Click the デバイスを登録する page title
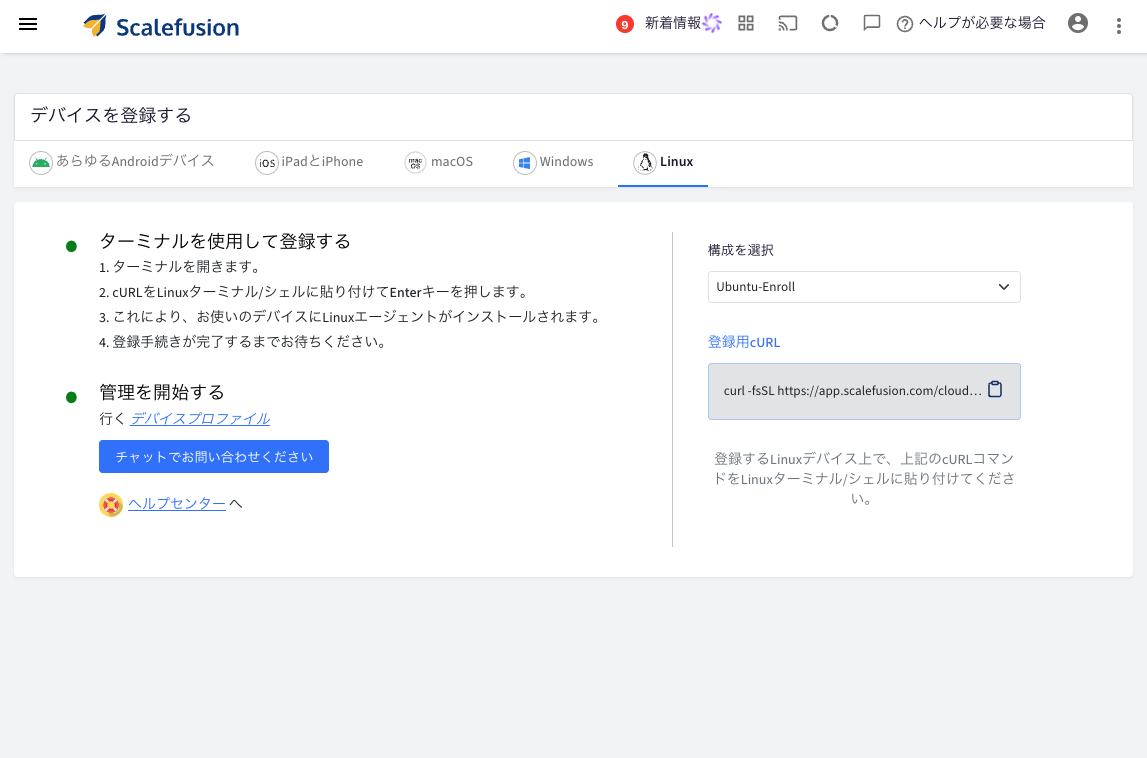Viewport: 1147px width, 758px height. tap(110, 116)
